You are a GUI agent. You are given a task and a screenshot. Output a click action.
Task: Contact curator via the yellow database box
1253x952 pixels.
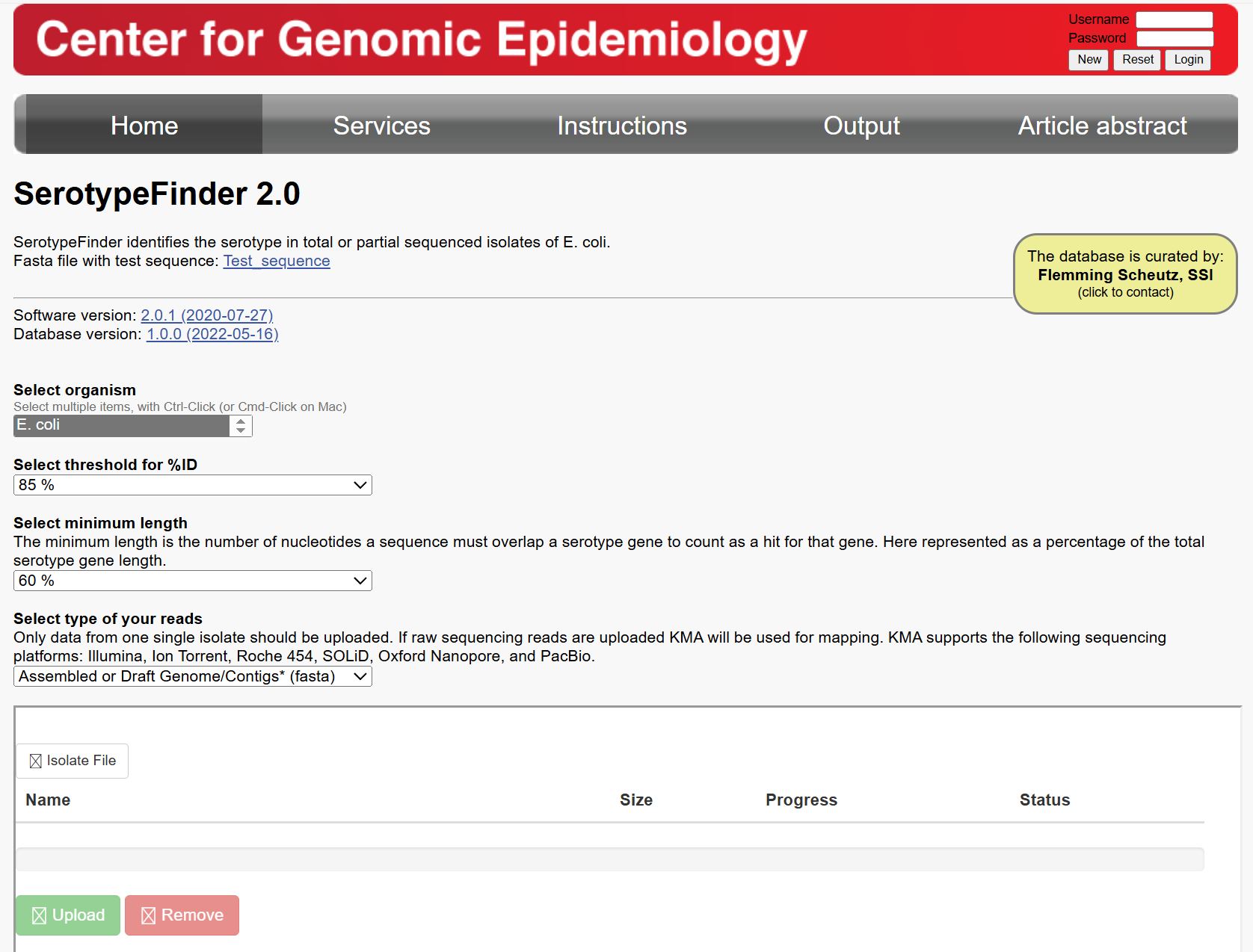click(1125, 273)
